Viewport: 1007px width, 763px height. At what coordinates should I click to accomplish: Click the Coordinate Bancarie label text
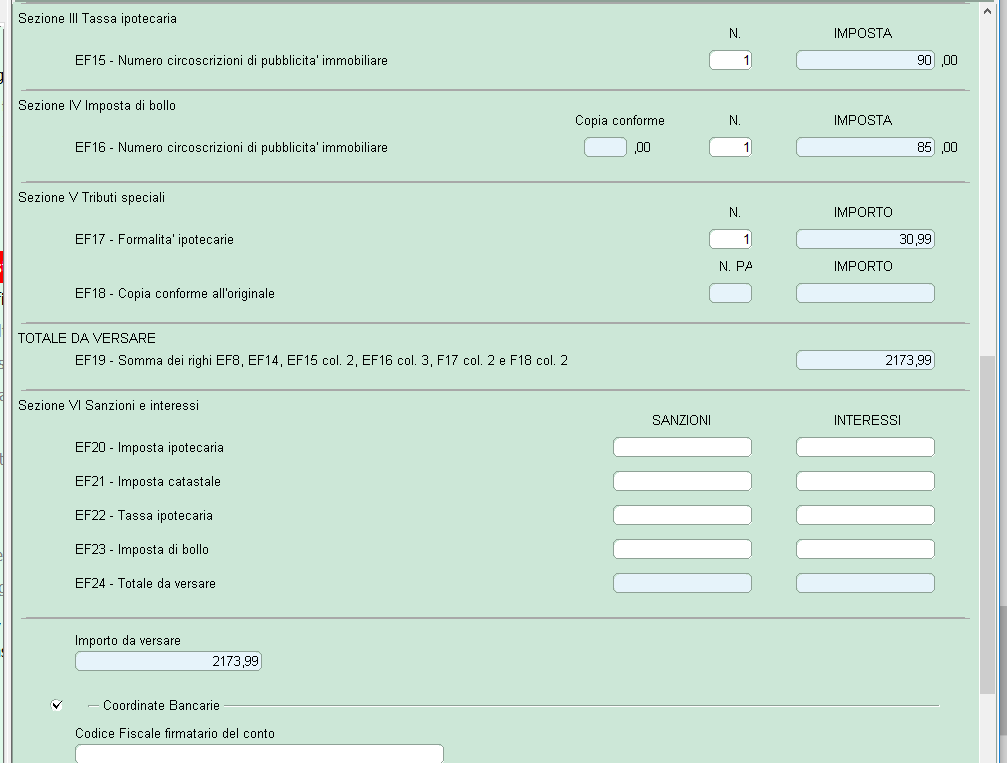[161, 705]
